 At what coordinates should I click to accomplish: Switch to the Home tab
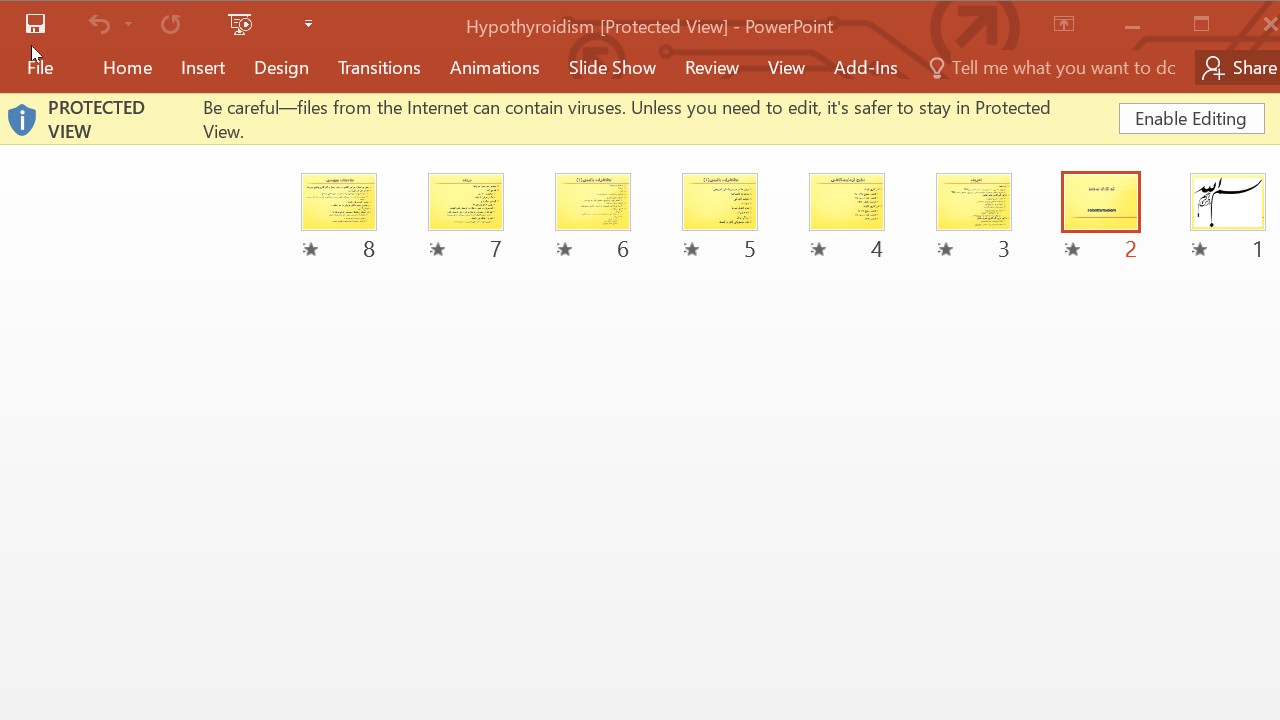[x=127, y=68]
